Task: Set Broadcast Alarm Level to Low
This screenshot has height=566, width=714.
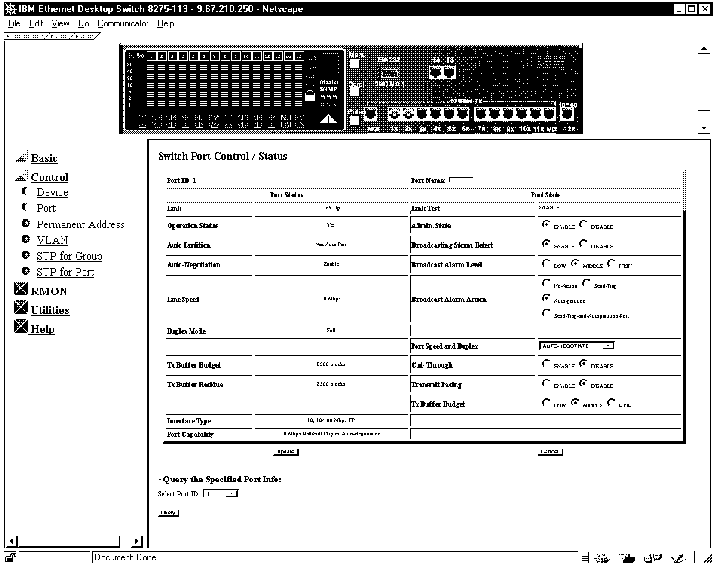Action: pyautogui.click(x=545, y=264)
